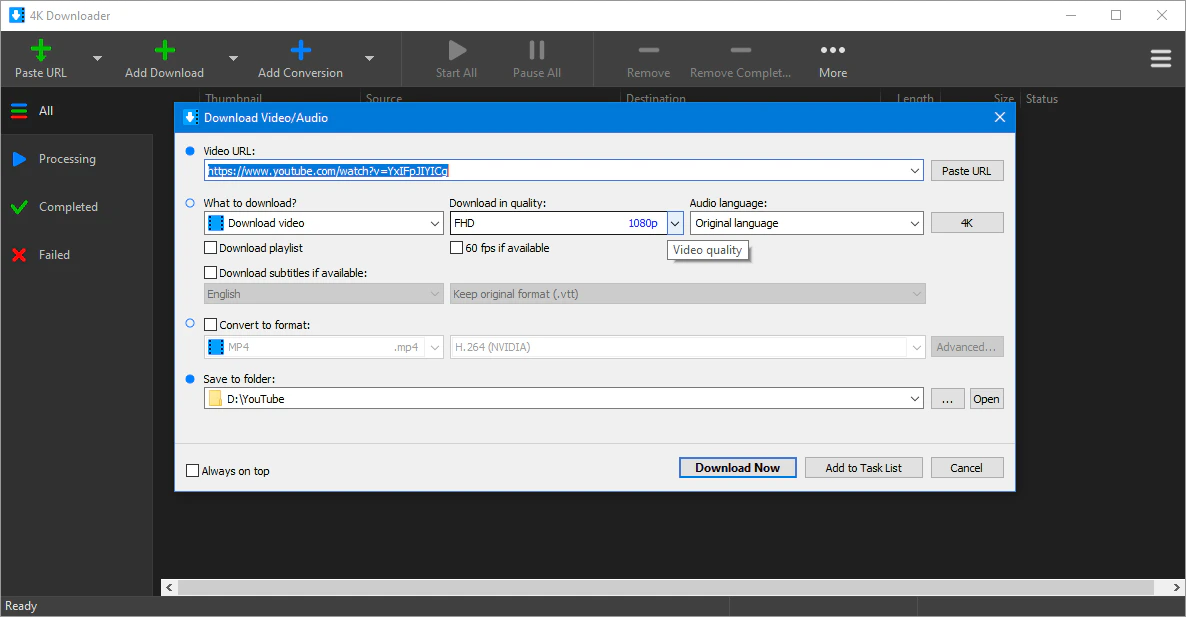Click the horizontal scrollbar at the bottom
Viewport: 1186px width, 617px height.
click(670, 588)
